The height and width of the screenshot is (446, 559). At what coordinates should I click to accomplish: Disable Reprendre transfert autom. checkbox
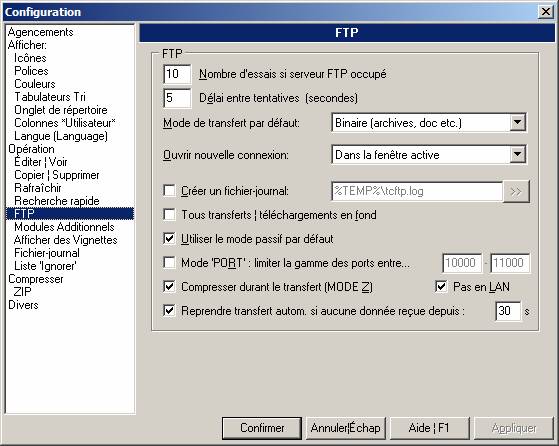coord(169,311)
